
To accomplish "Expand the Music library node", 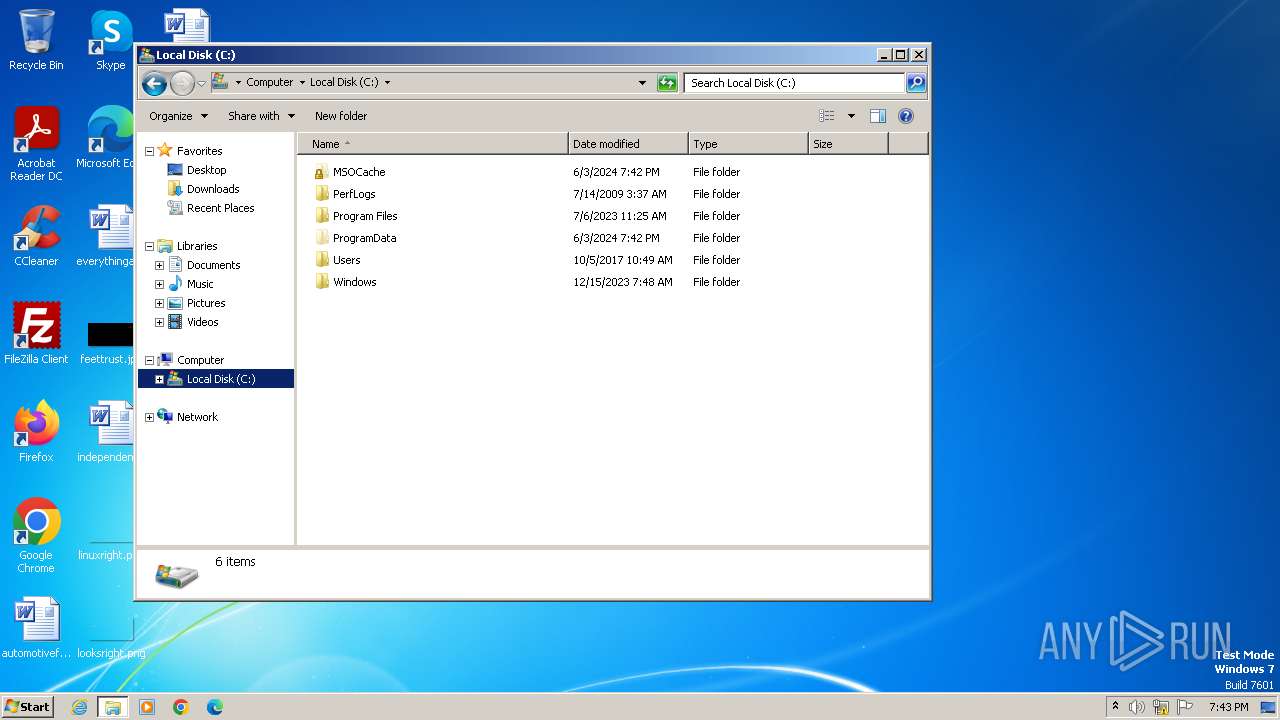I will (159, 284).
